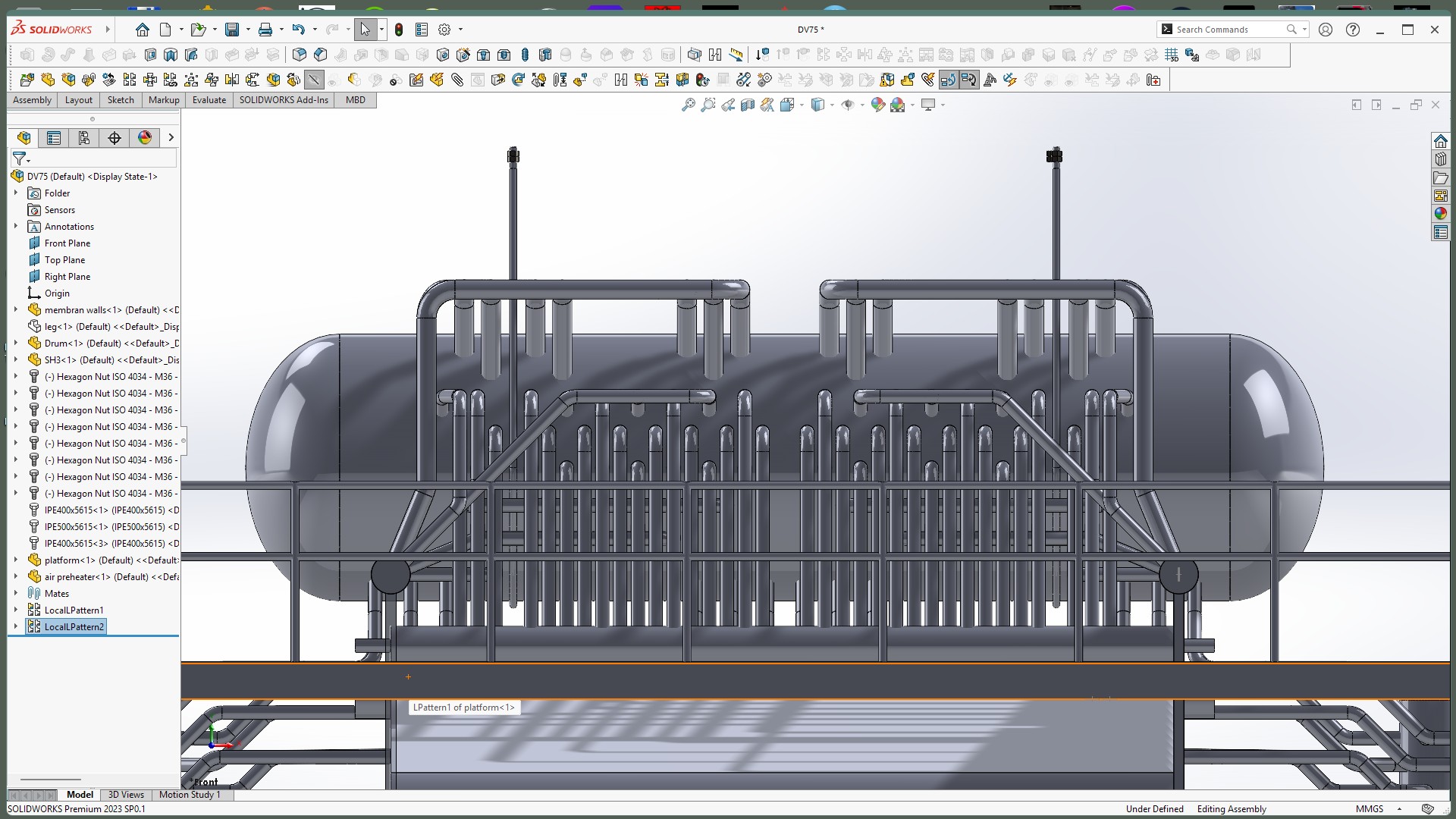
Task: Open the DimXpertManager crosshair tab icon
Action: [x=115, y=137]
